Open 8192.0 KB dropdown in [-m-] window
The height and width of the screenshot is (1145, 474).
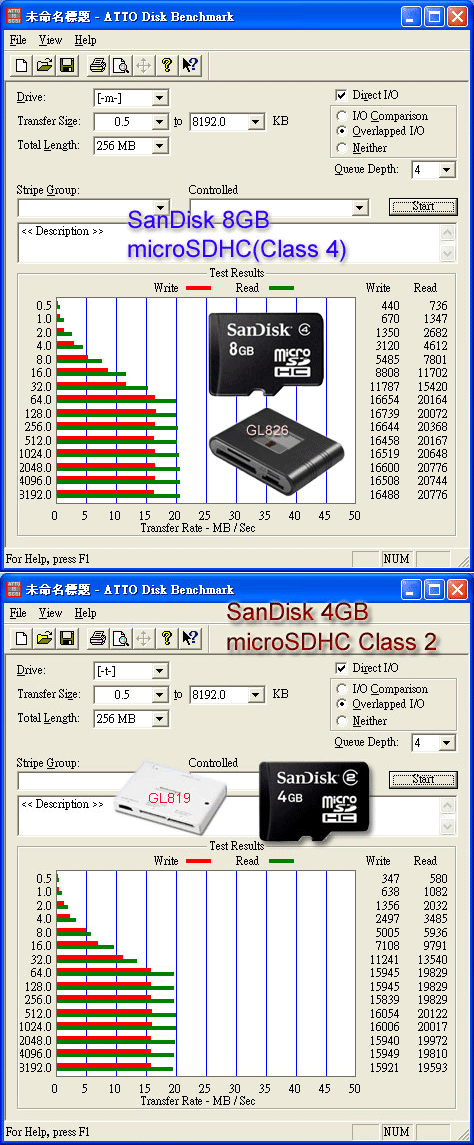click(x=256, y=122)
